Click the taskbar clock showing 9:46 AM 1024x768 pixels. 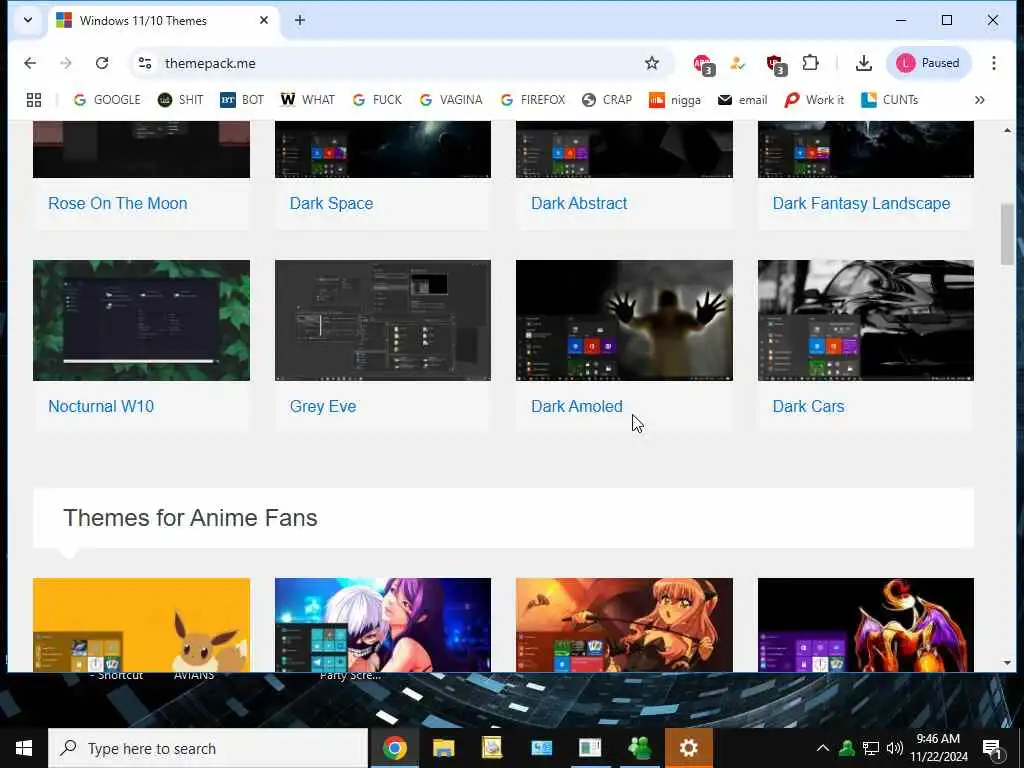[x=938, y=748]
